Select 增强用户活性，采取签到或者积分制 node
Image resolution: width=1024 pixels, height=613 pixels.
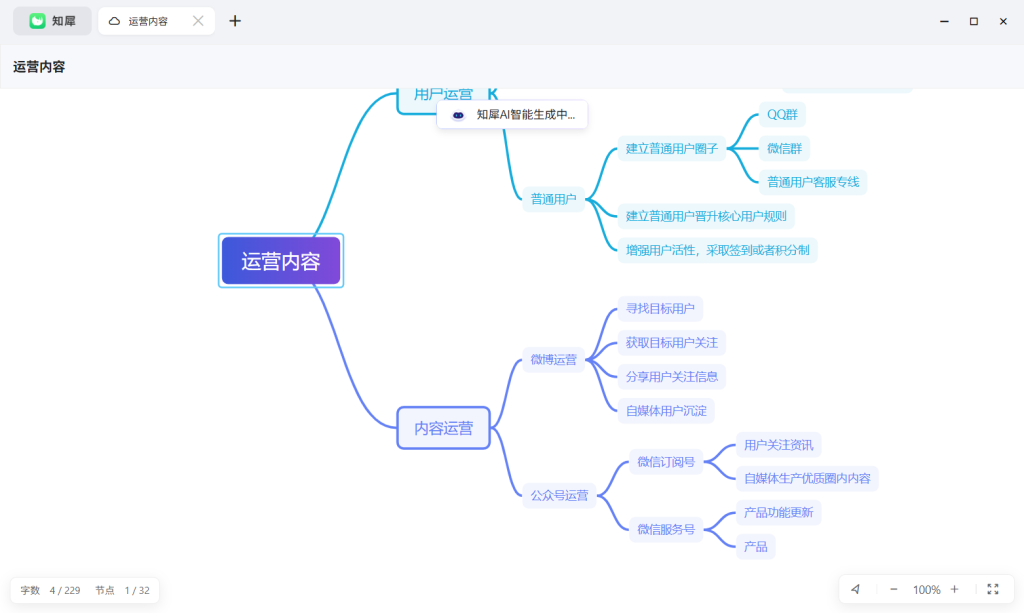coord(718,250)
